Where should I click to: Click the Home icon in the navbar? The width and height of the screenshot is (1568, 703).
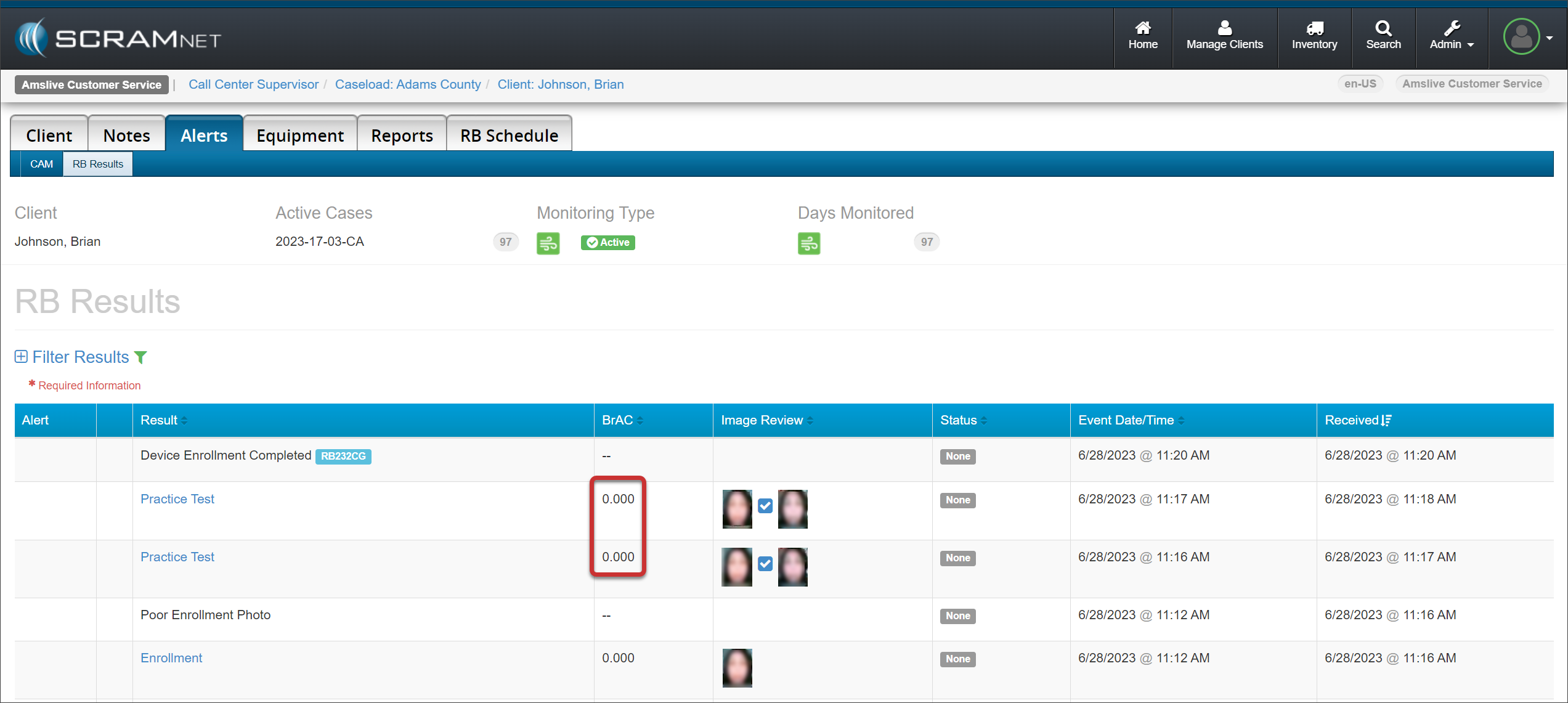1142,28
